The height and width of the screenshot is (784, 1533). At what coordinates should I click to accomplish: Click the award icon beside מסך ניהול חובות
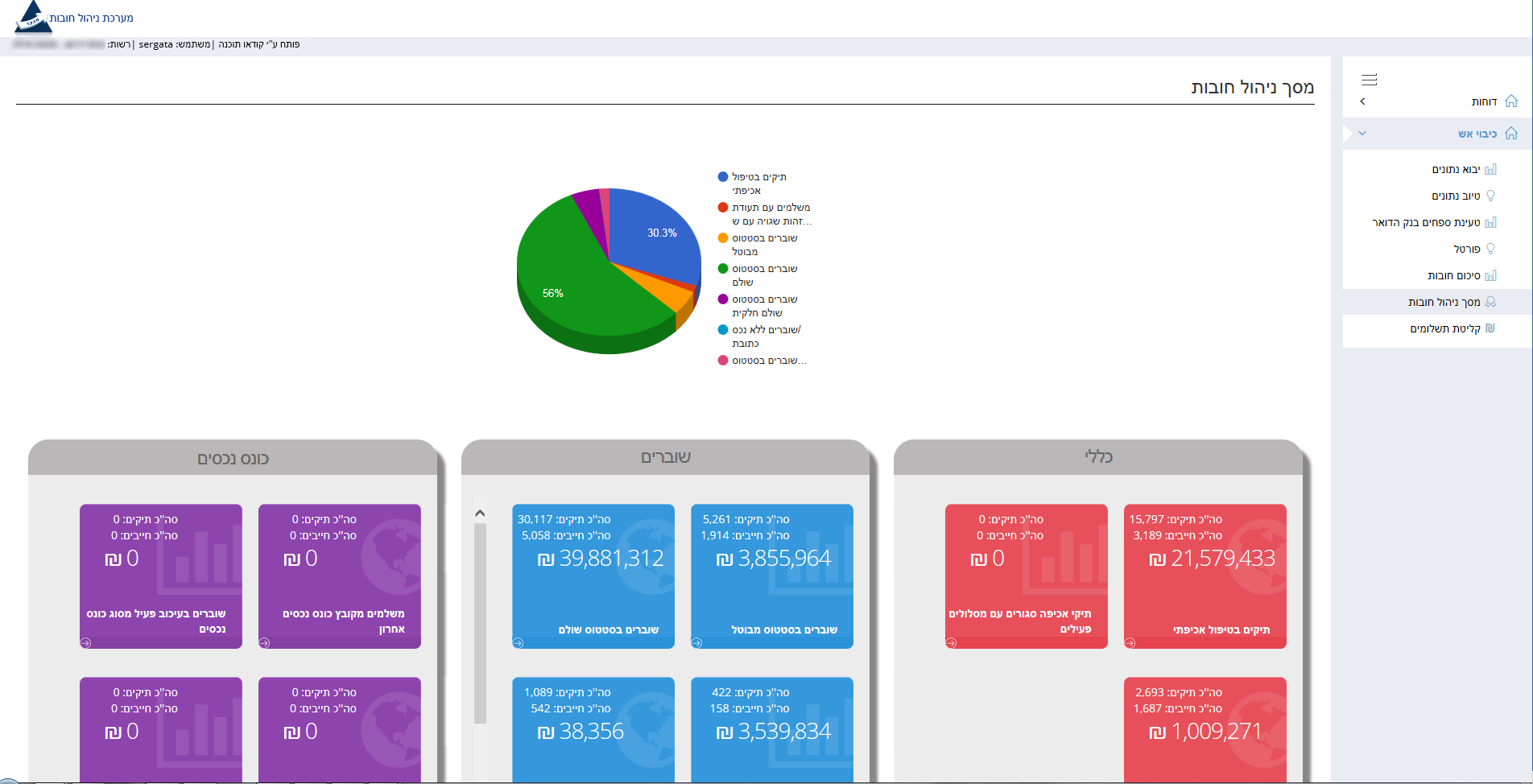click(x=1490, y=302)
